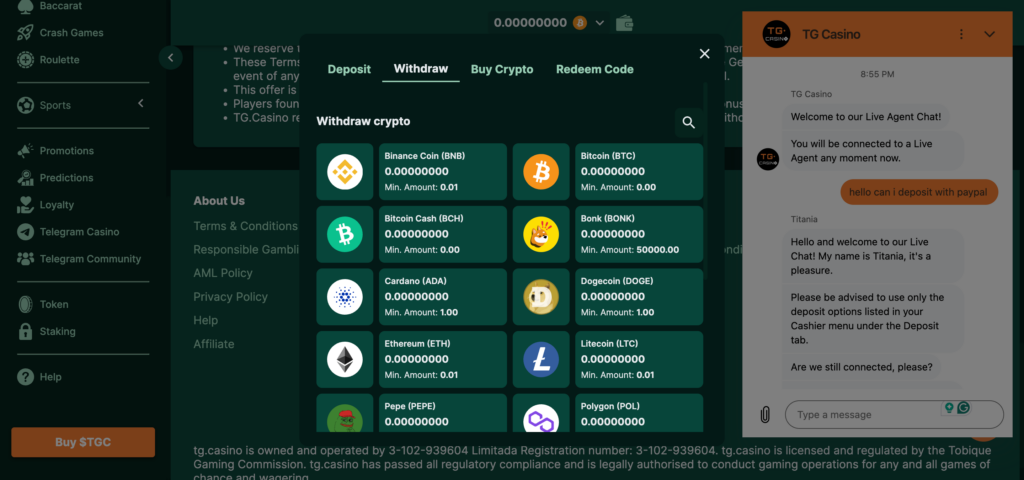
Task: Attach file in TG Casino chat
Action: click(x=765, y=415)
